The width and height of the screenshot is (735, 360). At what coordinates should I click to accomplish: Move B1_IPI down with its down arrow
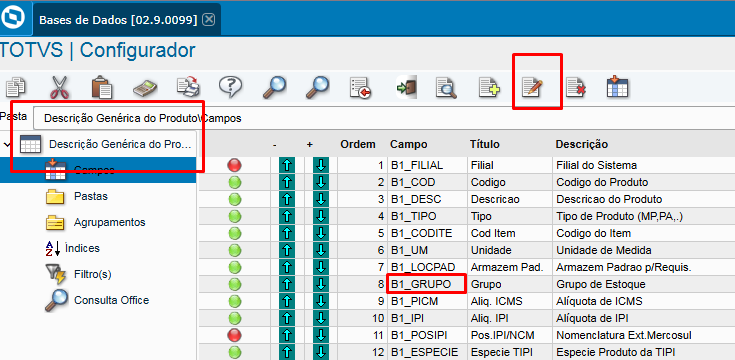321,318
